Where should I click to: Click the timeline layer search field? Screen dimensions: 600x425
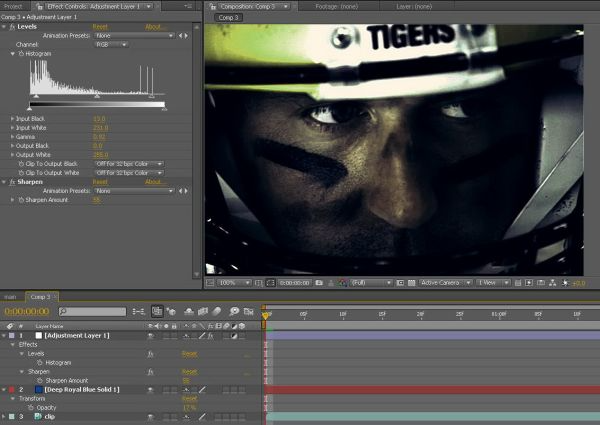point(93,312)
